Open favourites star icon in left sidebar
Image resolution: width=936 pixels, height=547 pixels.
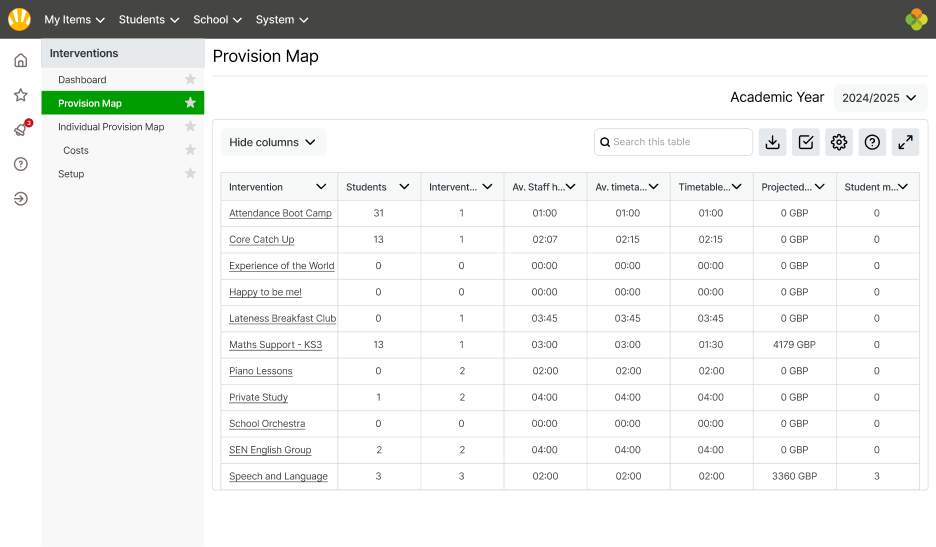pyautogui.click(x=20, y=95)
